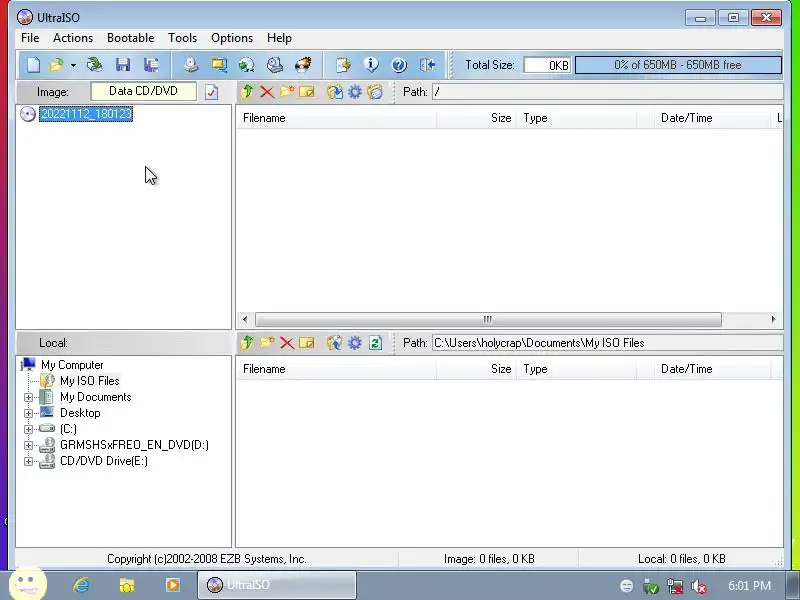The width and height of the screenshot is (800, 600).
Task: Click the red X Delete in Local pane toolbar
Action: coord(287,343)
